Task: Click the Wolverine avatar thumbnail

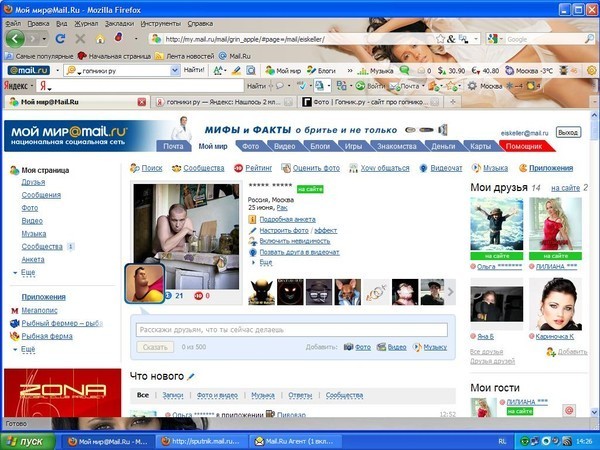Action: 261,292
